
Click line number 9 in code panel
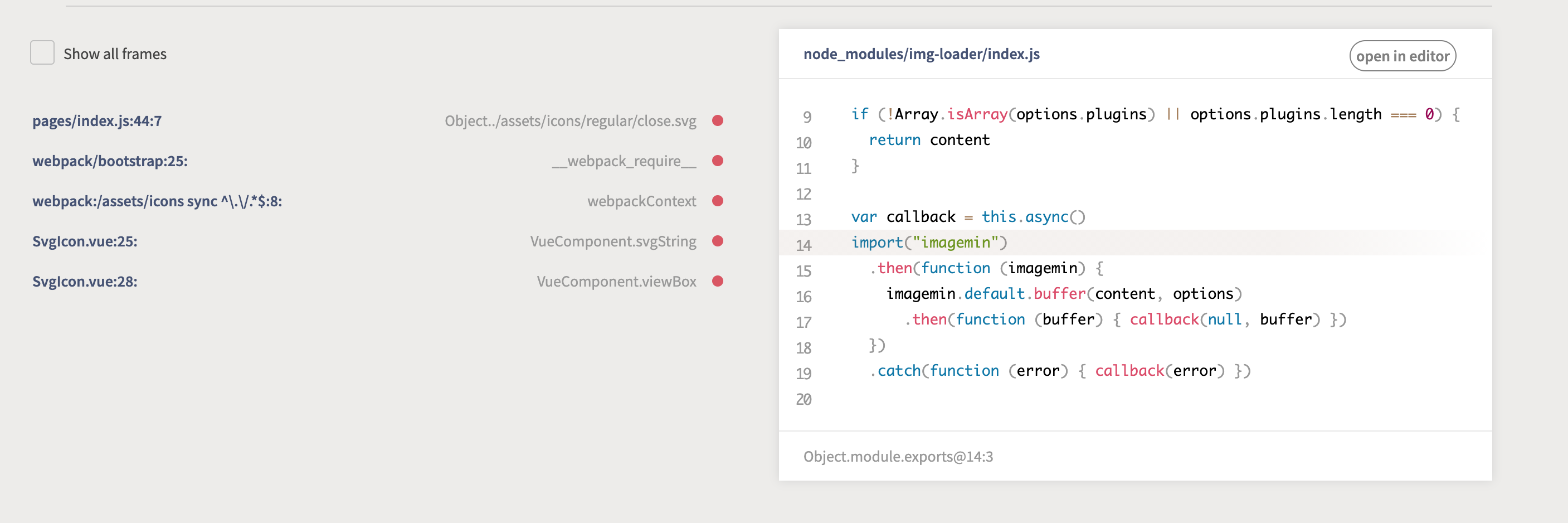pos(806,117)
